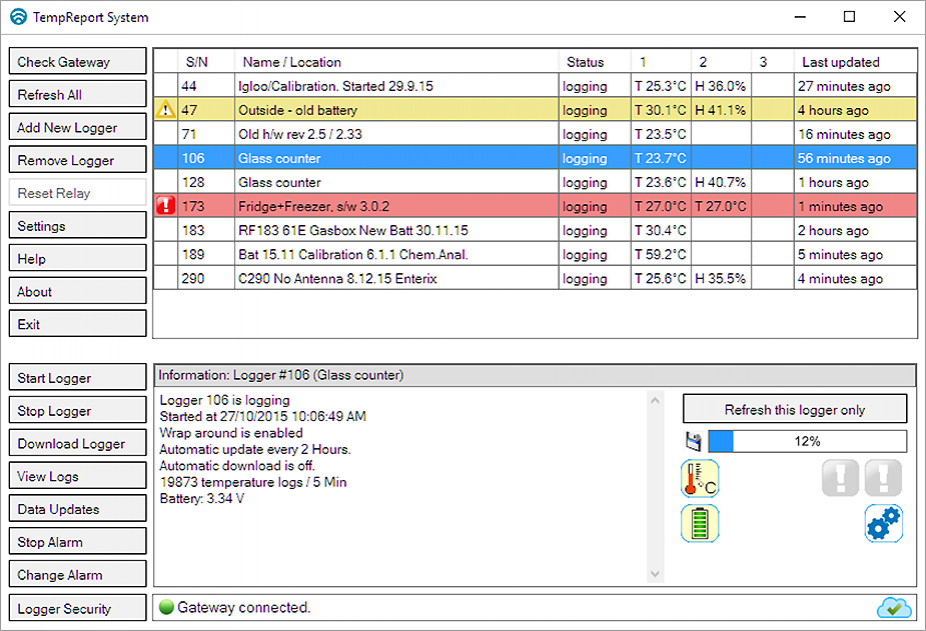Select the Fridge+Freezer logger 173 row
The height and width of the screenshot is (631, 926).
[400, 206]
